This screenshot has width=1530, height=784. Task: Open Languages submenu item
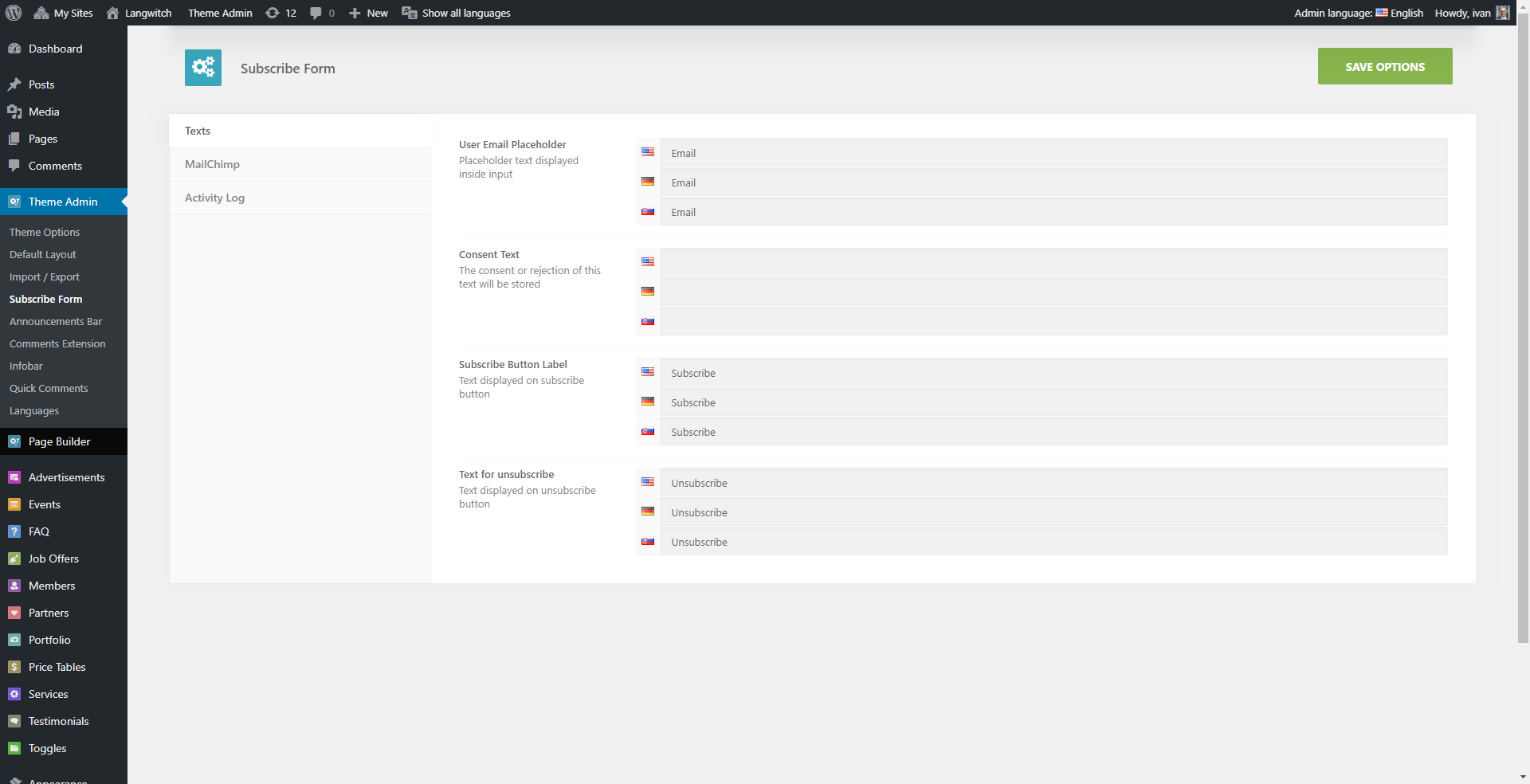(x=34, y=410)
